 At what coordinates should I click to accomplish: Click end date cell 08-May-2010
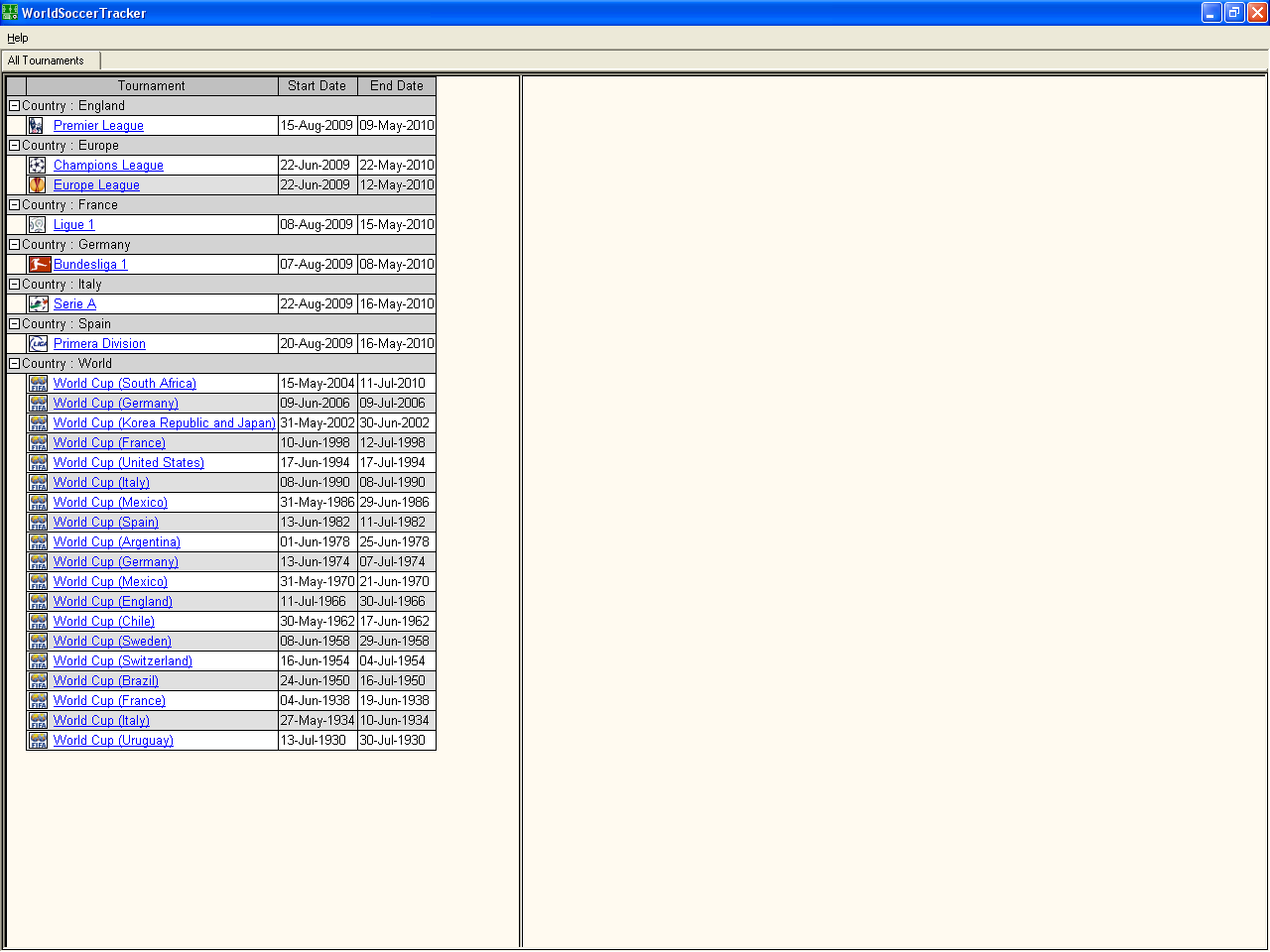pos(397,265)
